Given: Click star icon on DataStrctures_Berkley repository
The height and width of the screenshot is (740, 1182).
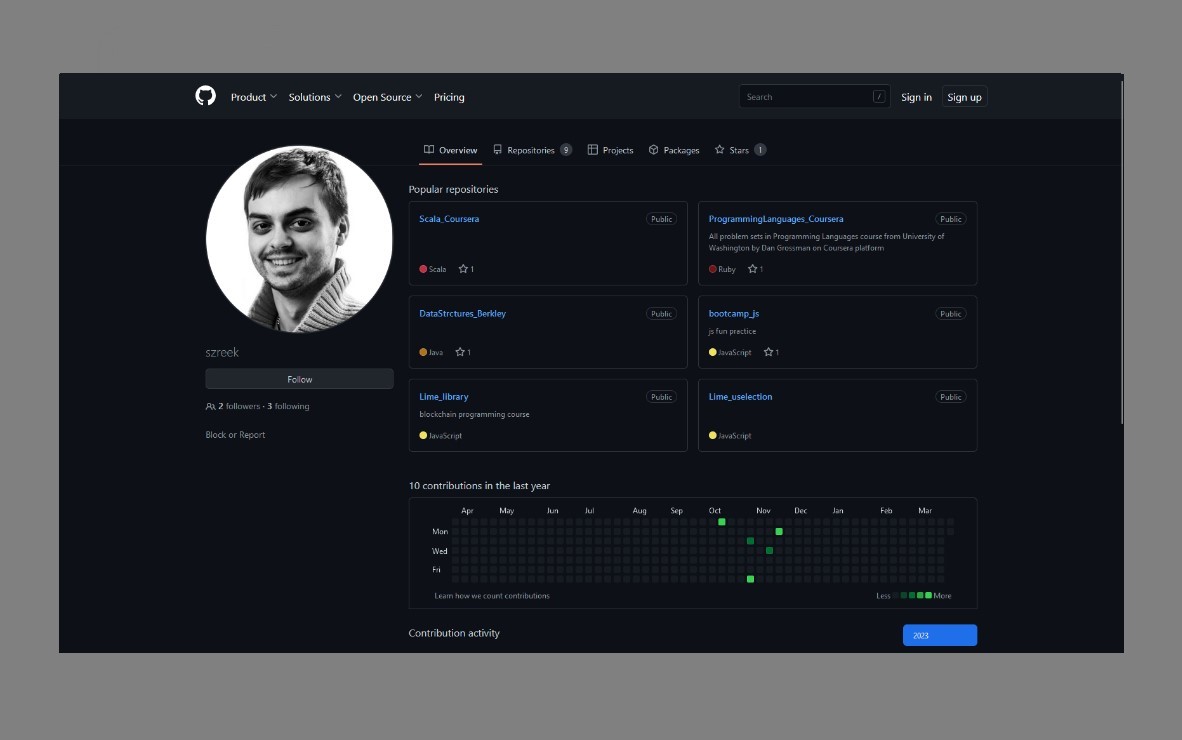Looking at the screenshot, I should click(460, 352).
